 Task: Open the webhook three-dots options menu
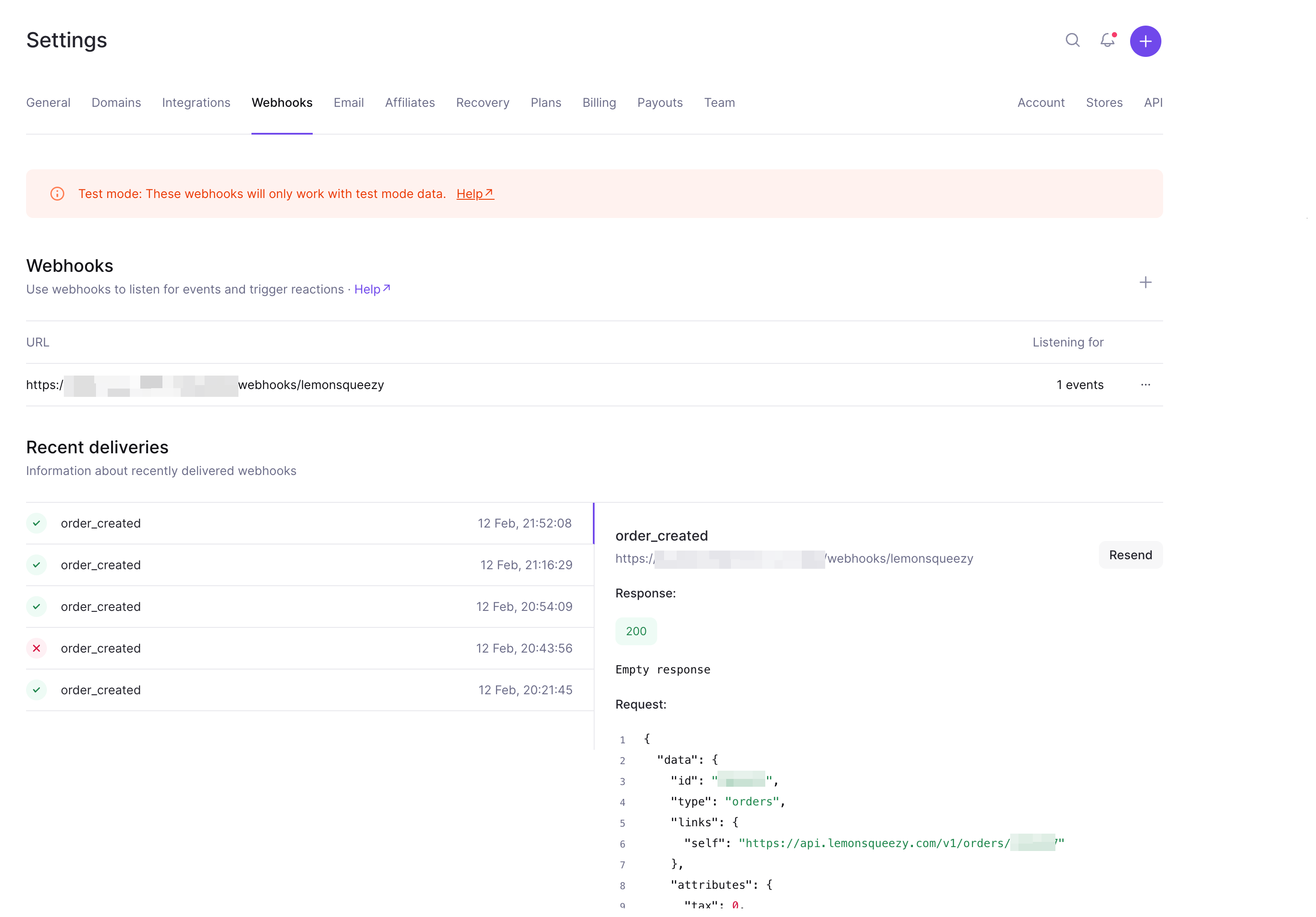click(x=1144, y=385)
